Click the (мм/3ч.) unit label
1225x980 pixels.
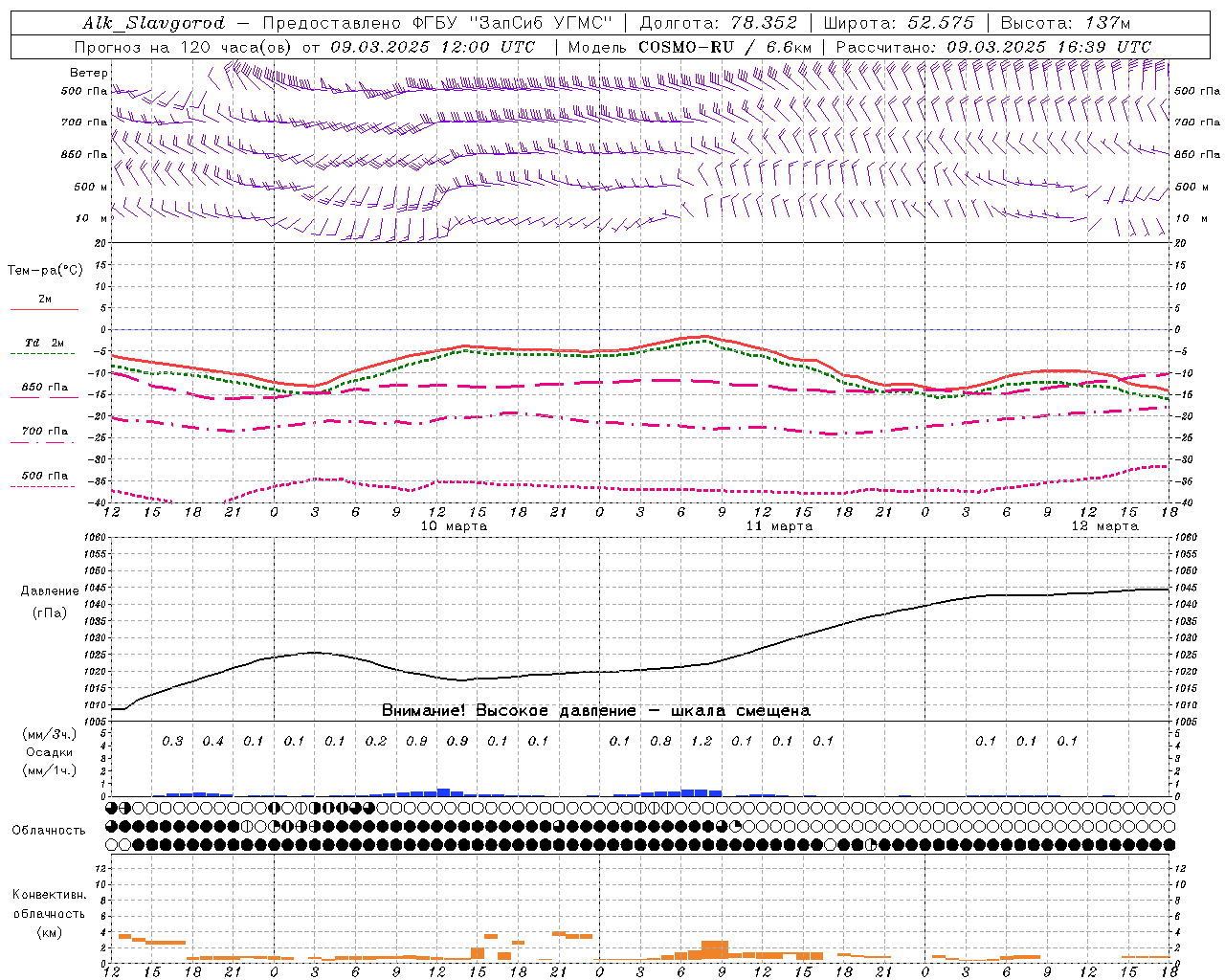50,734
